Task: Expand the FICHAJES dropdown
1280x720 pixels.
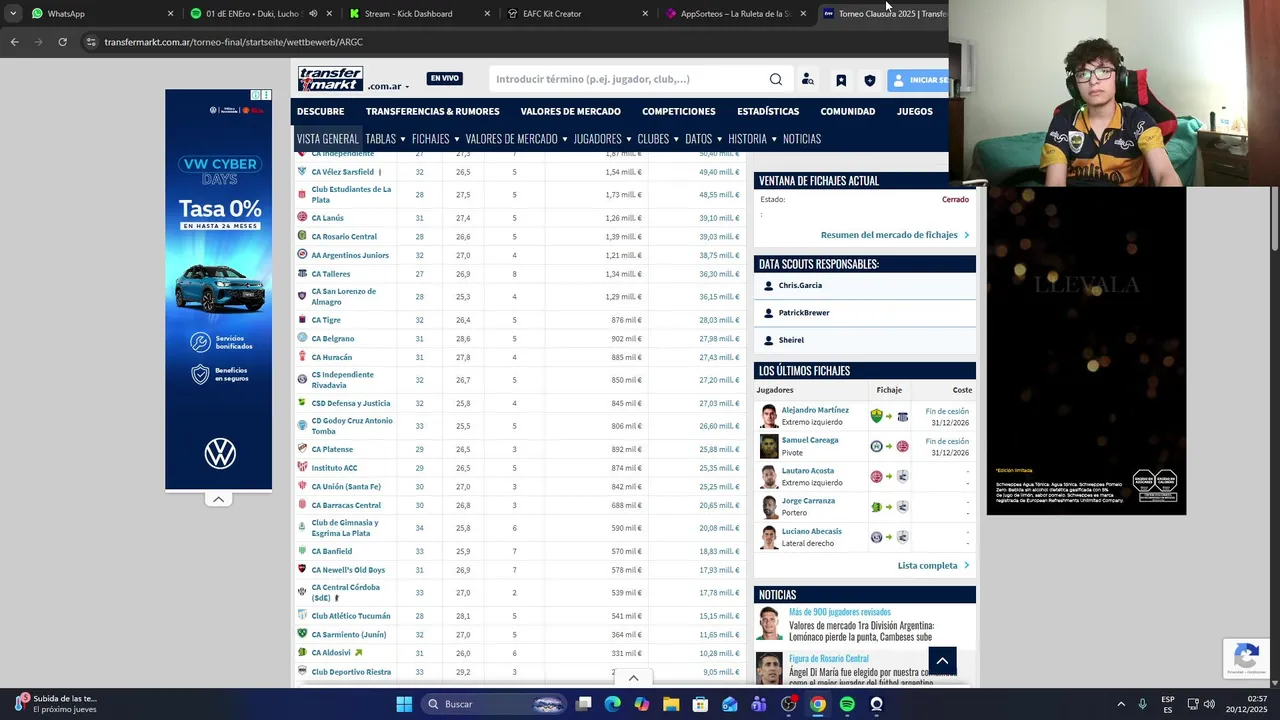Action: (x=435, y=139)
